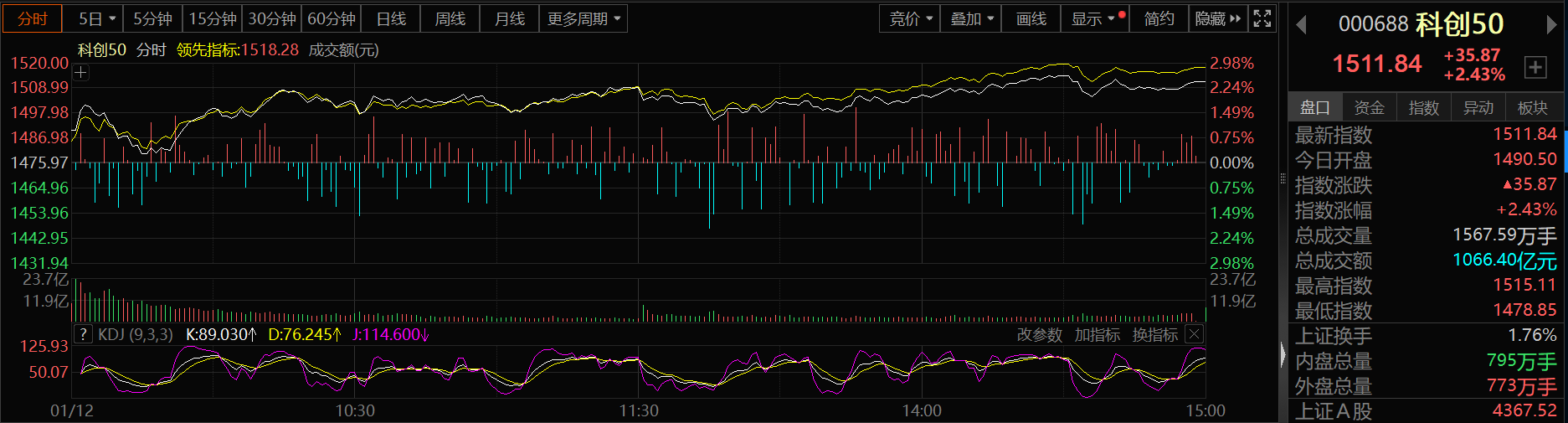The image size is (1568, 423).
Task: Go to next index with right arrow
Action: (x=1551, y=25)
